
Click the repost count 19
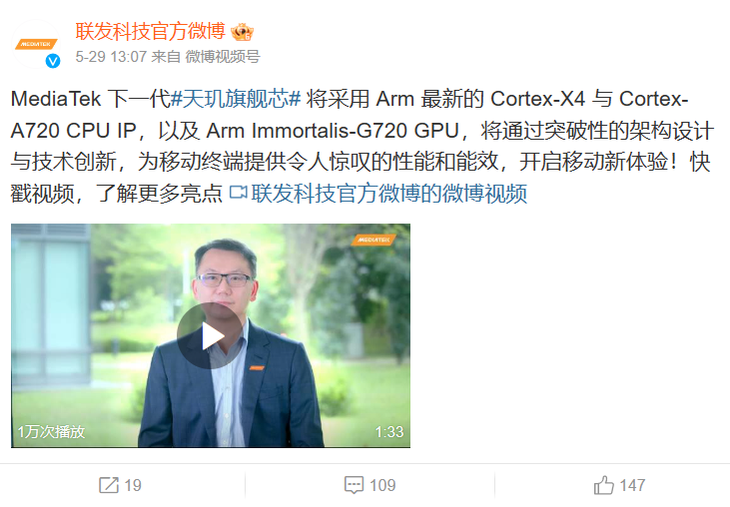tap(133, 485)
